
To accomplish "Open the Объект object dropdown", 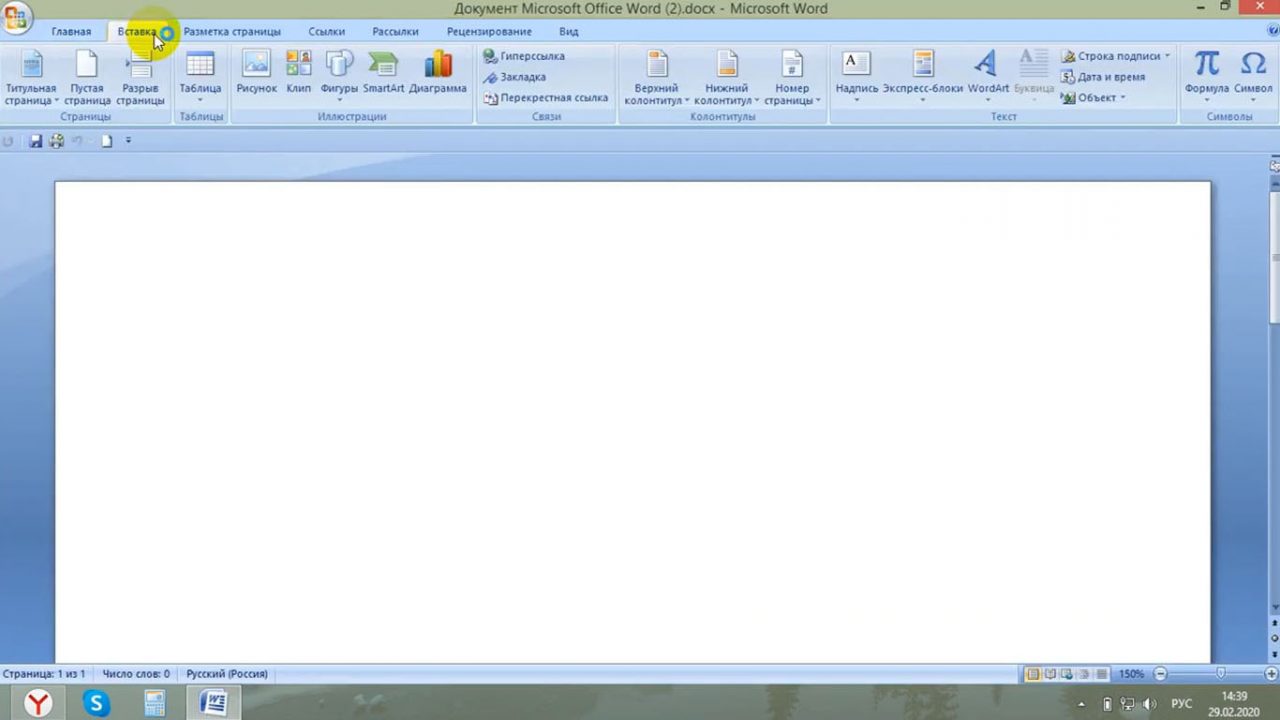I will (x=1093, y=98).
